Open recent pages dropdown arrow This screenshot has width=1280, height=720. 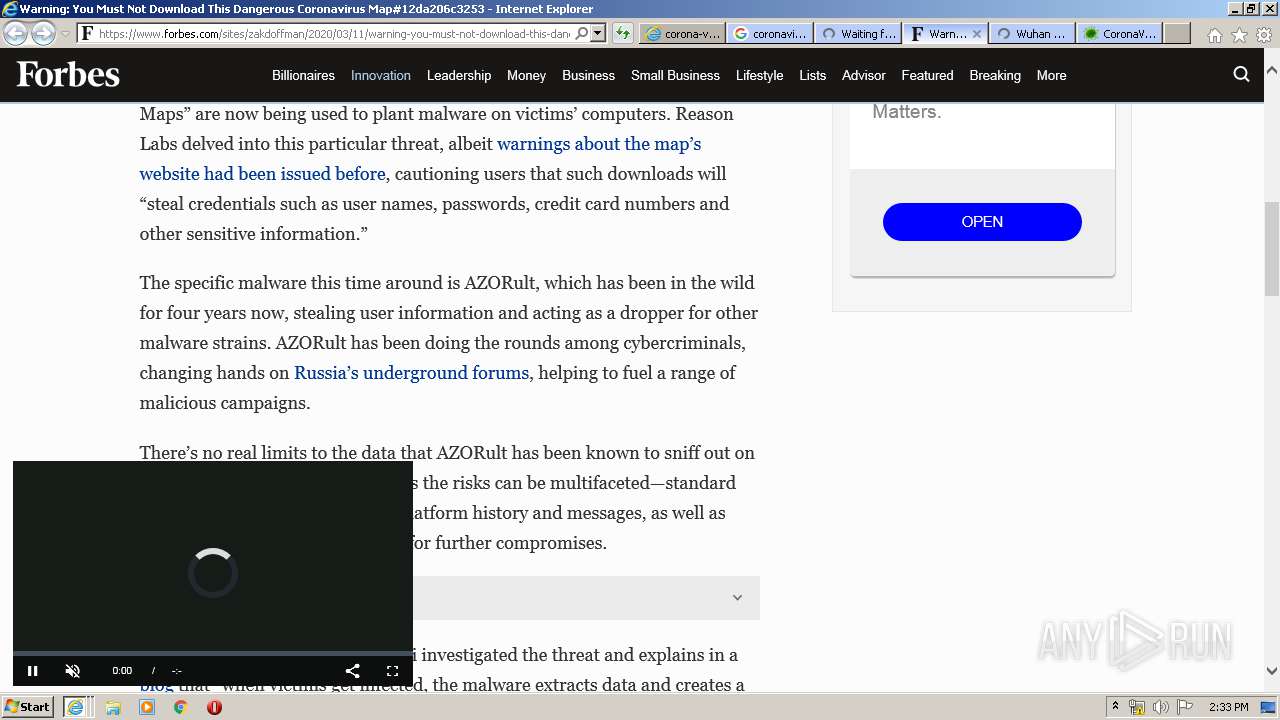coord(65,34)
